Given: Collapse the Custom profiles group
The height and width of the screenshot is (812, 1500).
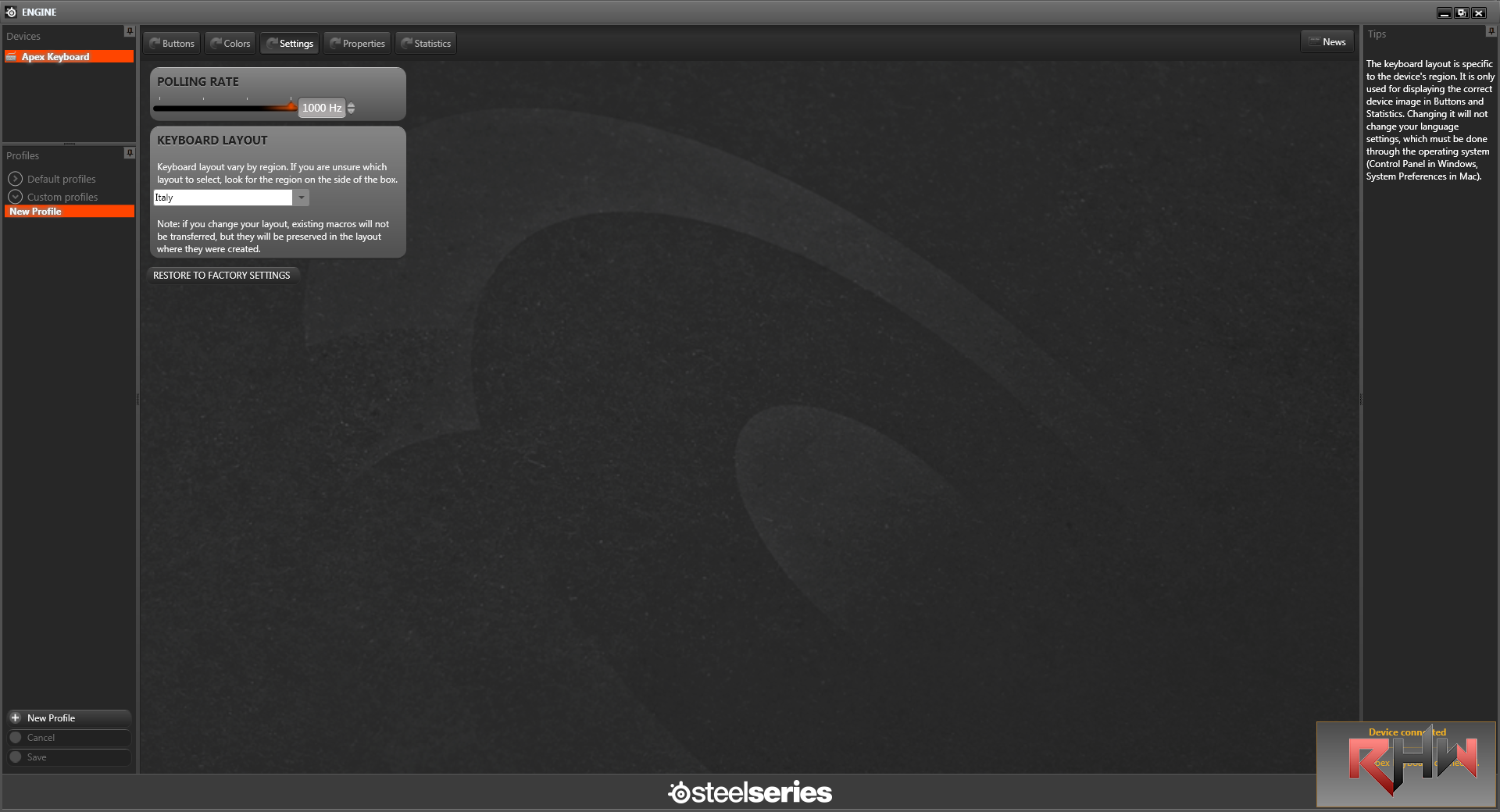Looking at the screenshot, I should (x=16, y=197).
